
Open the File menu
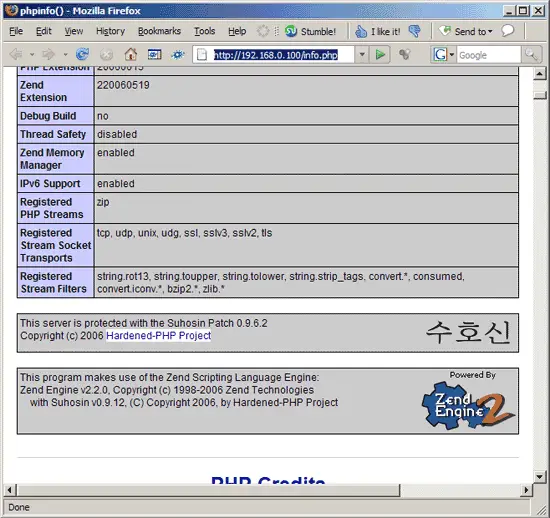(x=16, y=31)
